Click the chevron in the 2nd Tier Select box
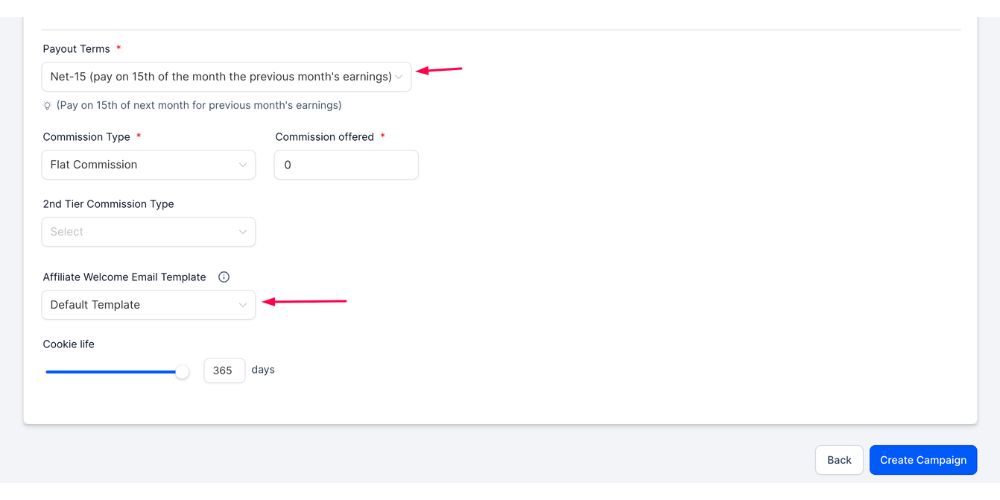This screenshot has height=500, width=1000. (243, 232)
